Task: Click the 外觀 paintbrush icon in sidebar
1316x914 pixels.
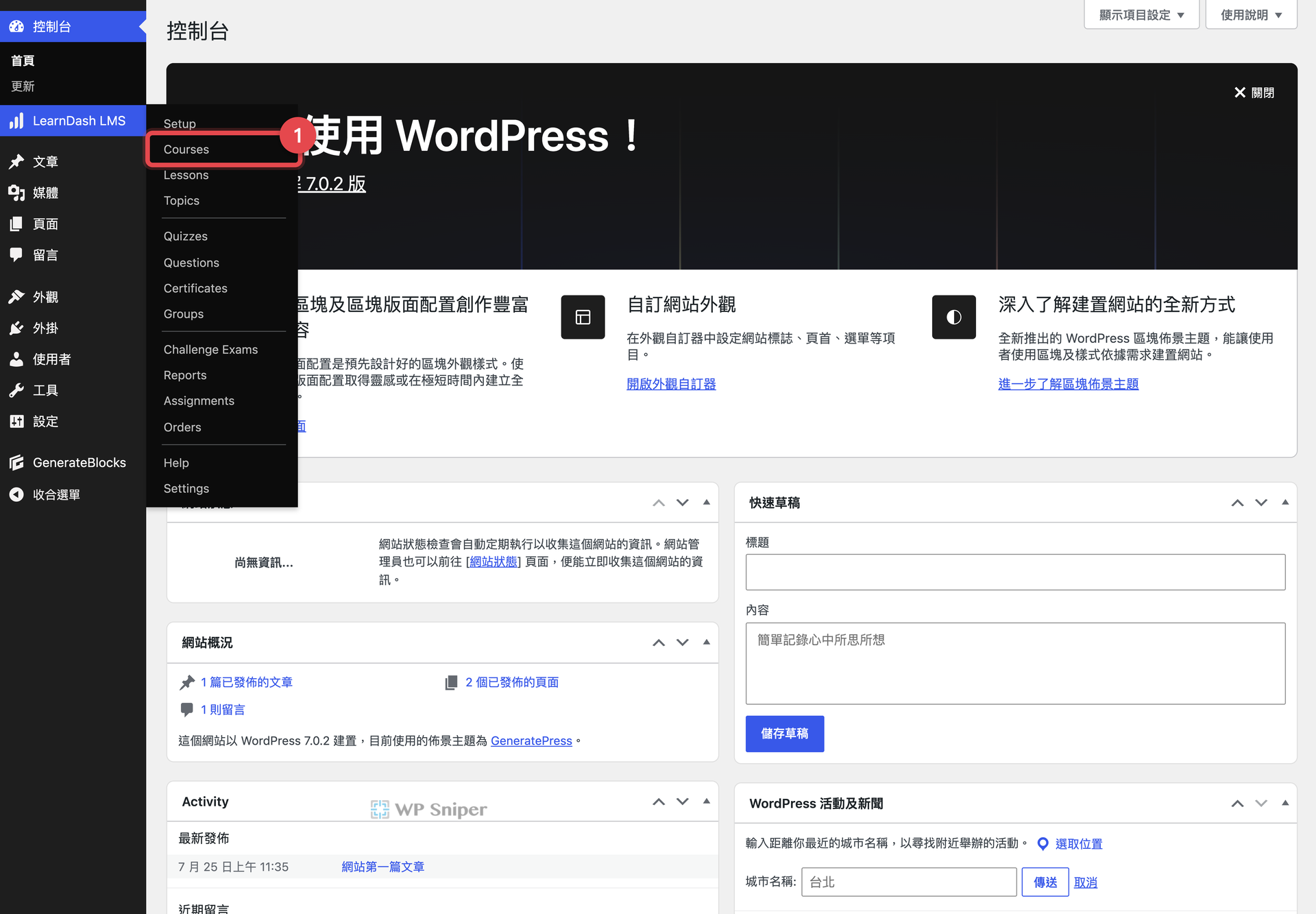Action: [16, 297]
